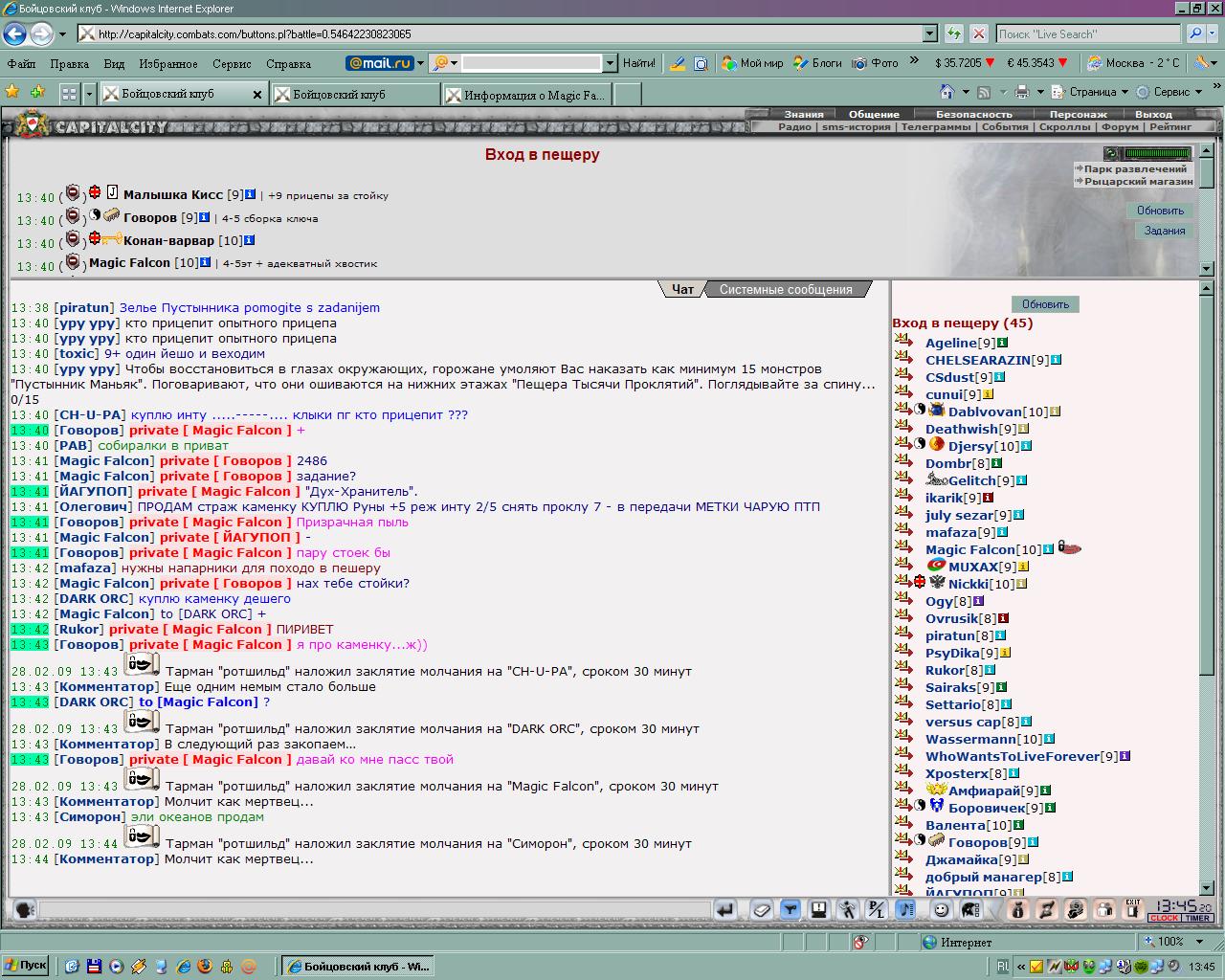This screenshot has height=980, width=1225.
Task: Toggle the chat sound note icon
Action: coord(904,909)
